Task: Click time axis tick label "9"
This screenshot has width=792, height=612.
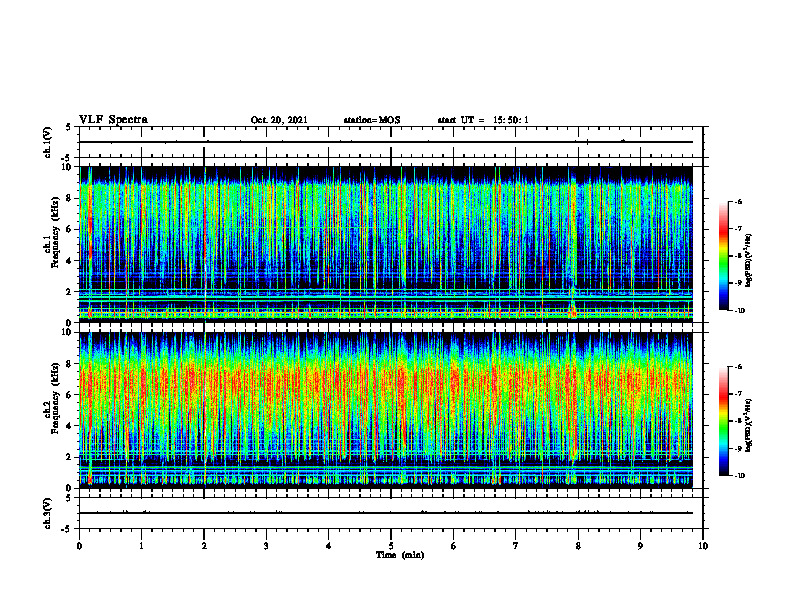Action: (640, 546)
